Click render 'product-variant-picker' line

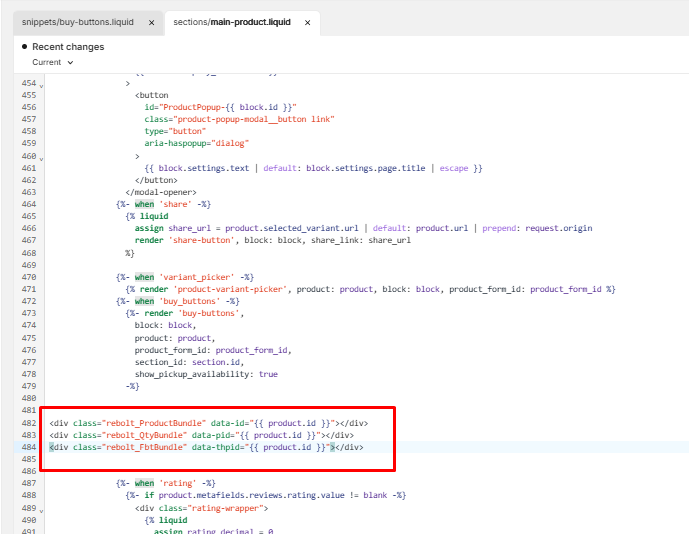tap(370, 289)
